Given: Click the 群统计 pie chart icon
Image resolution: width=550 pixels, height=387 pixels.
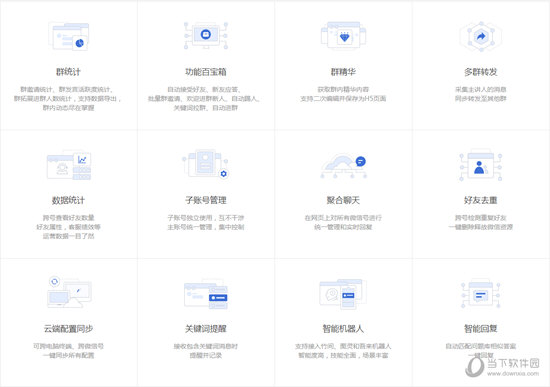Looking at the screenshot, I should [68, 36].
